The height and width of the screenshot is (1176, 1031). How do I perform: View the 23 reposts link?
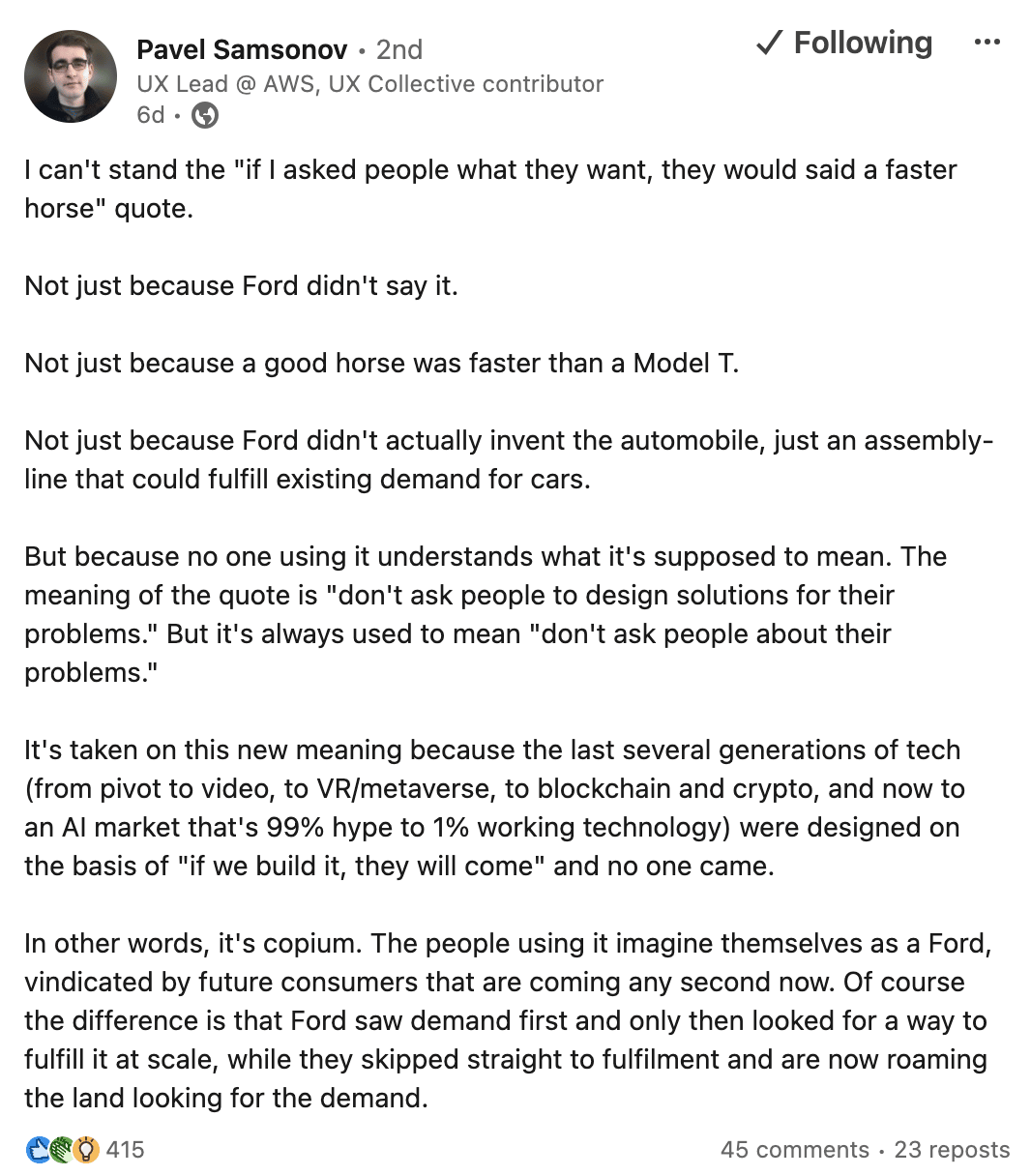[952, 1150]
